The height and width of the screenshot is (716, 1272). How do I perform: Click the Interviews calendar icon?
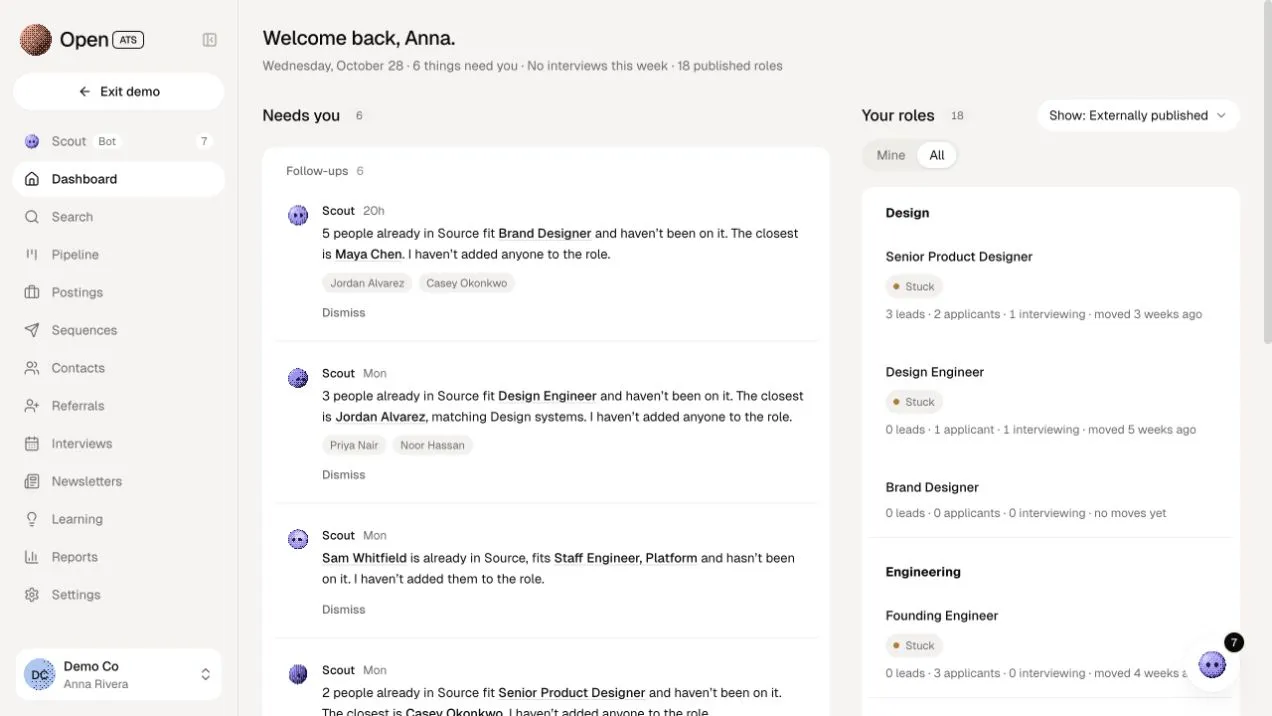[x=32, y=444]
